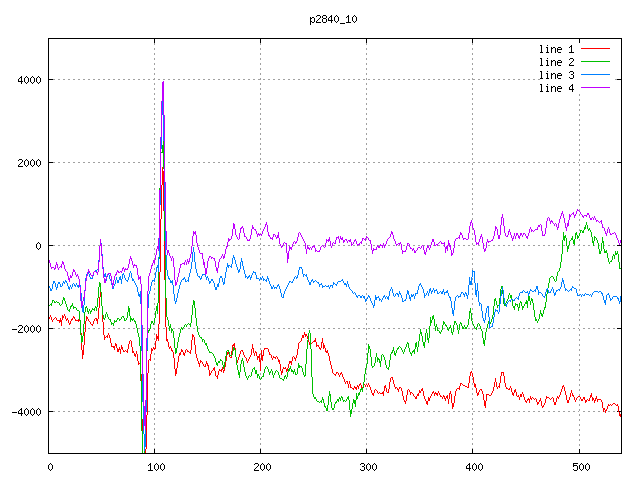The image size is (640, 480).
Task: Click the 400 x-axis tick label
Action: 473,466
